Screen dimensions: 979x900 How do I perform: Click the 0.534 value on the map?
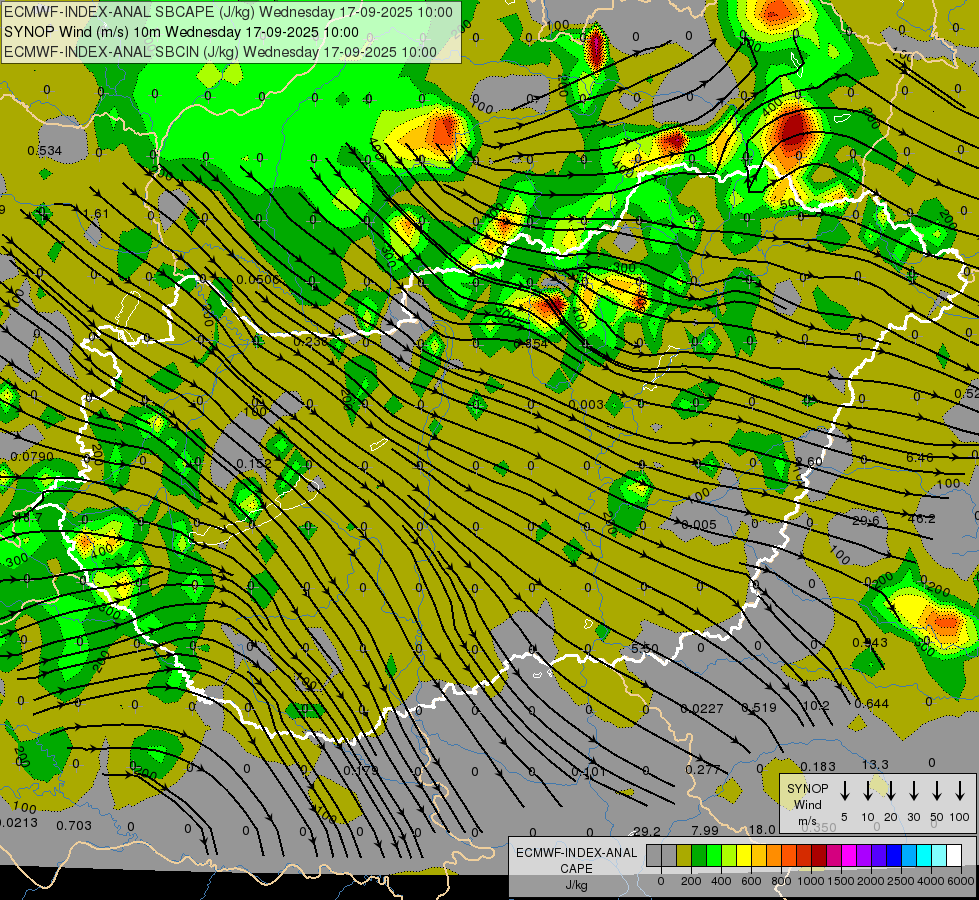(x=44, y=151)
